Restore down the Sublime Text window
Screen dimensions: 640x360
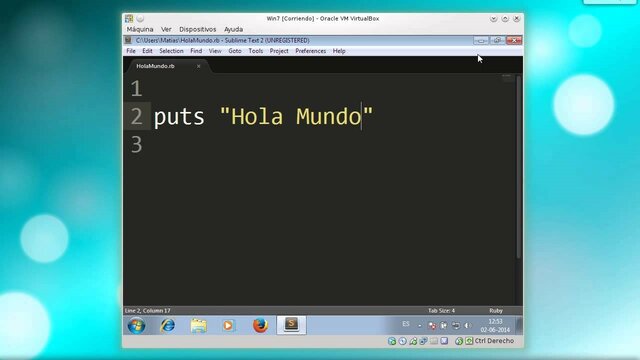(497, 40)
